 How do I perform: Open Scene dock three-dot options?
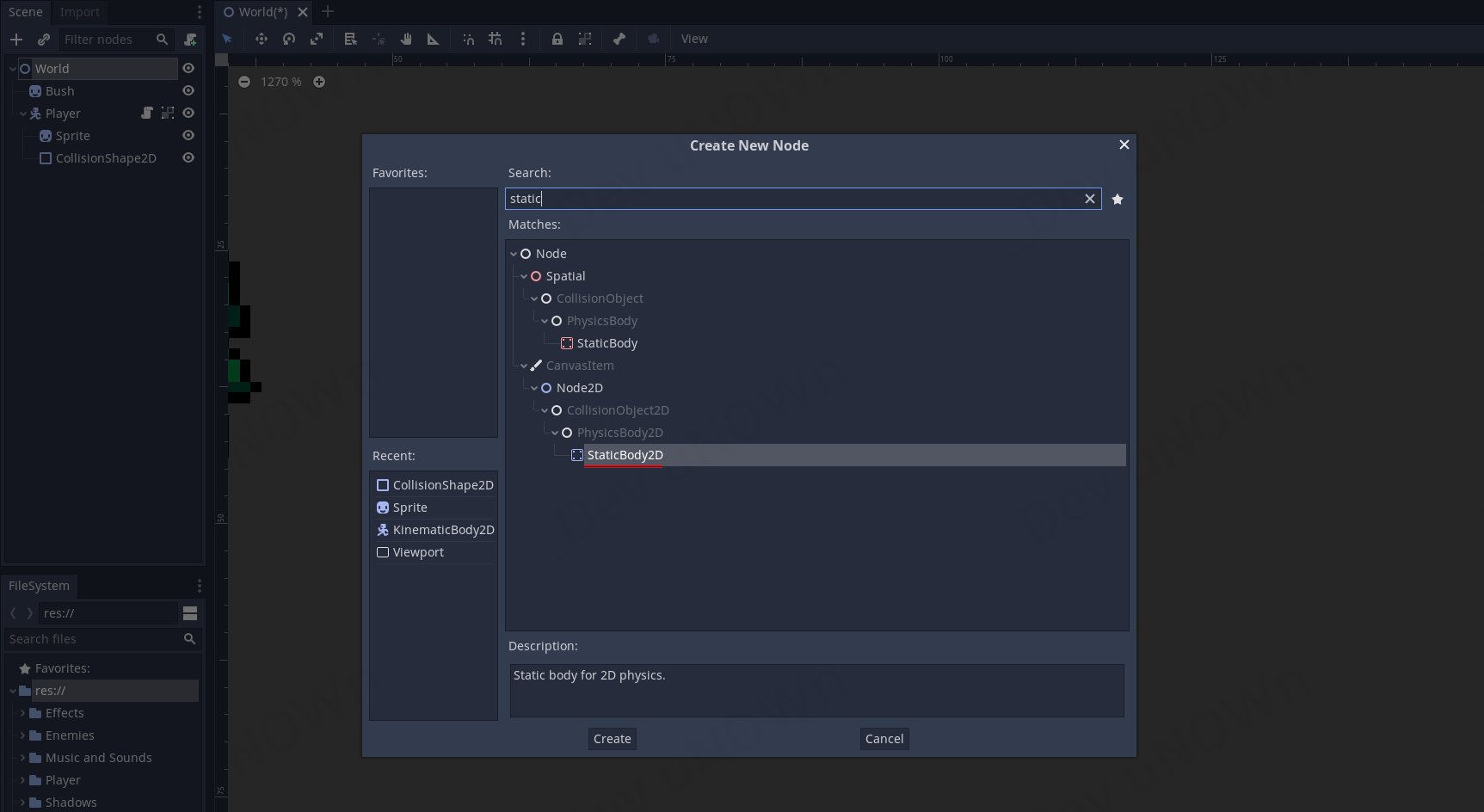(x=200, y=12)
